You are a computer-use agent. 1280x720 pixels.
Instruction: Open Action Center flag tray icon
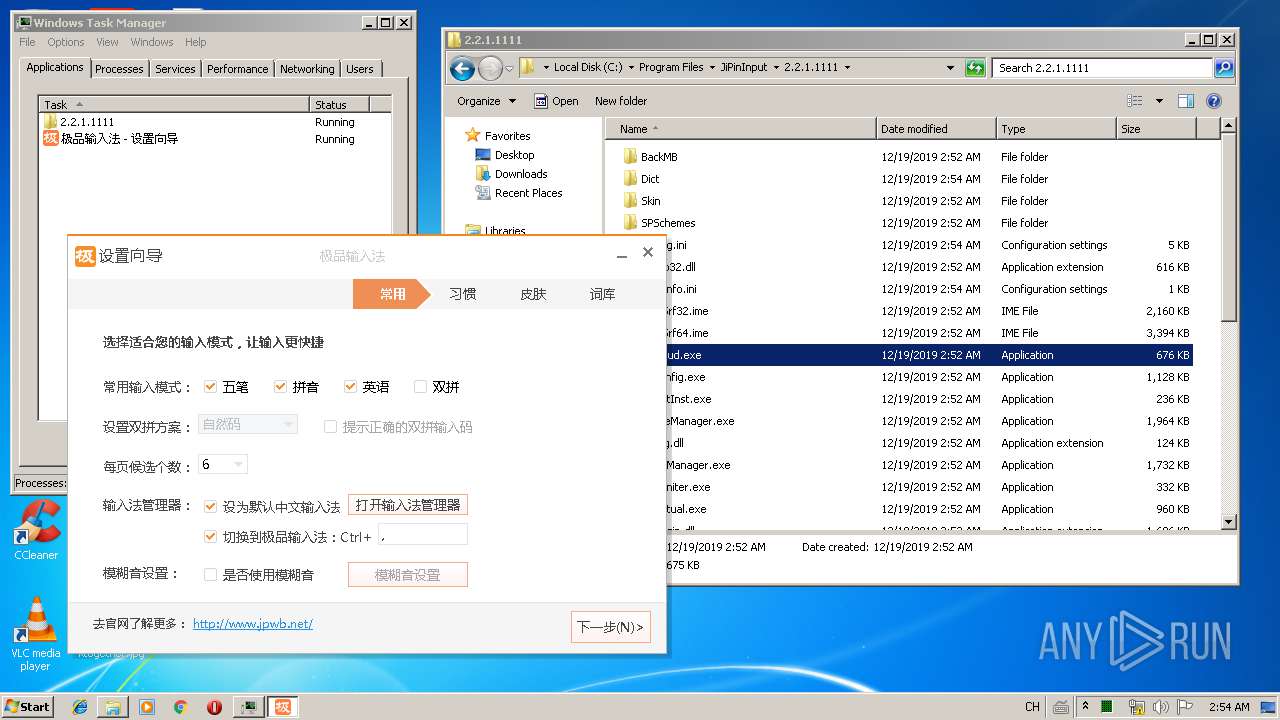[1187, 706]
